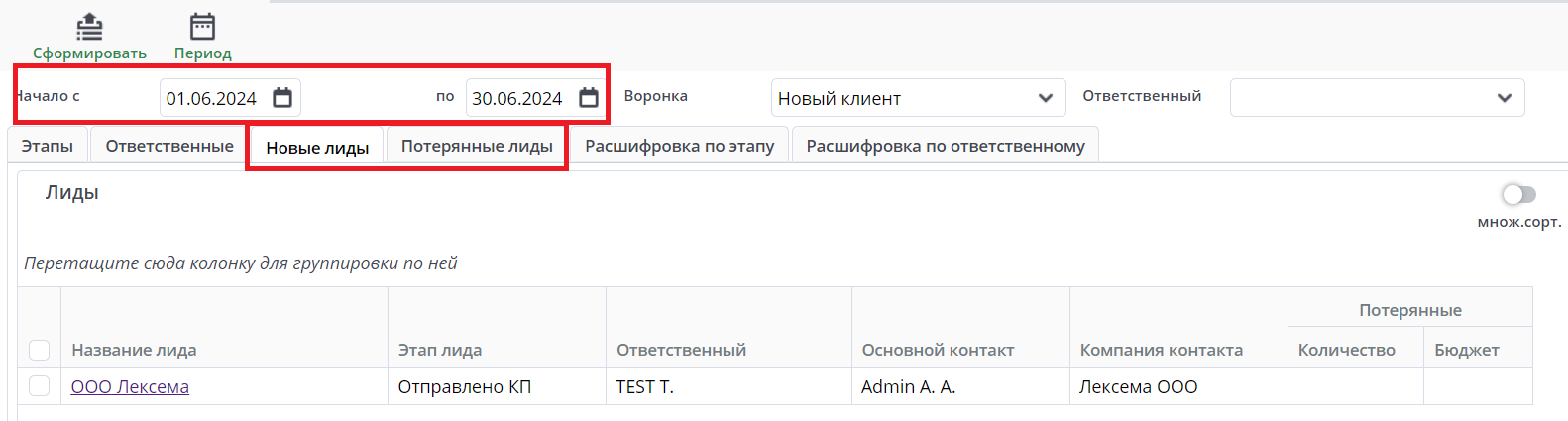Open the Расшифровка по этапу tab

(x=679, y=146)
